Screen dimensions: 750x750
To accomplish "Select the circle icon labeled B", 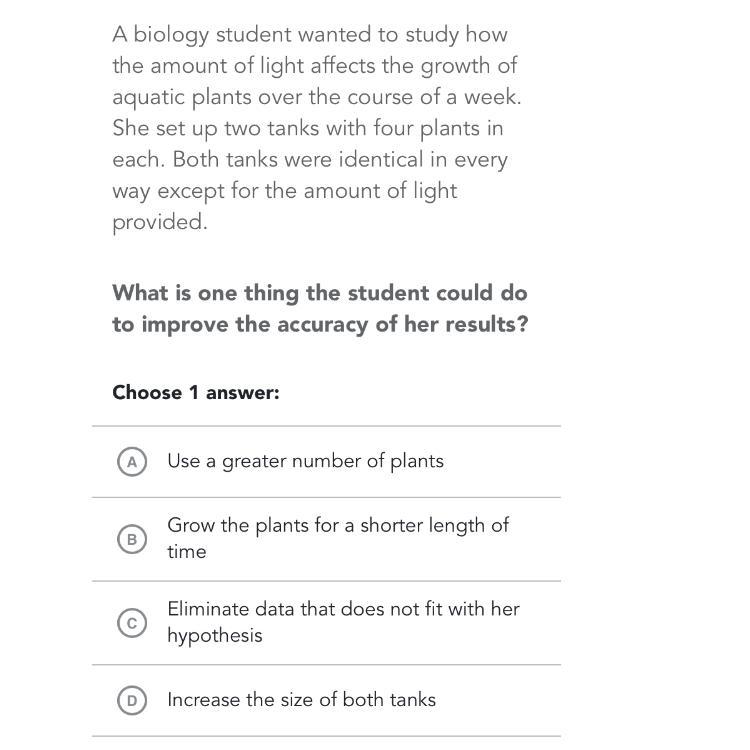I will pyautogui.click(x=131, y=539).
